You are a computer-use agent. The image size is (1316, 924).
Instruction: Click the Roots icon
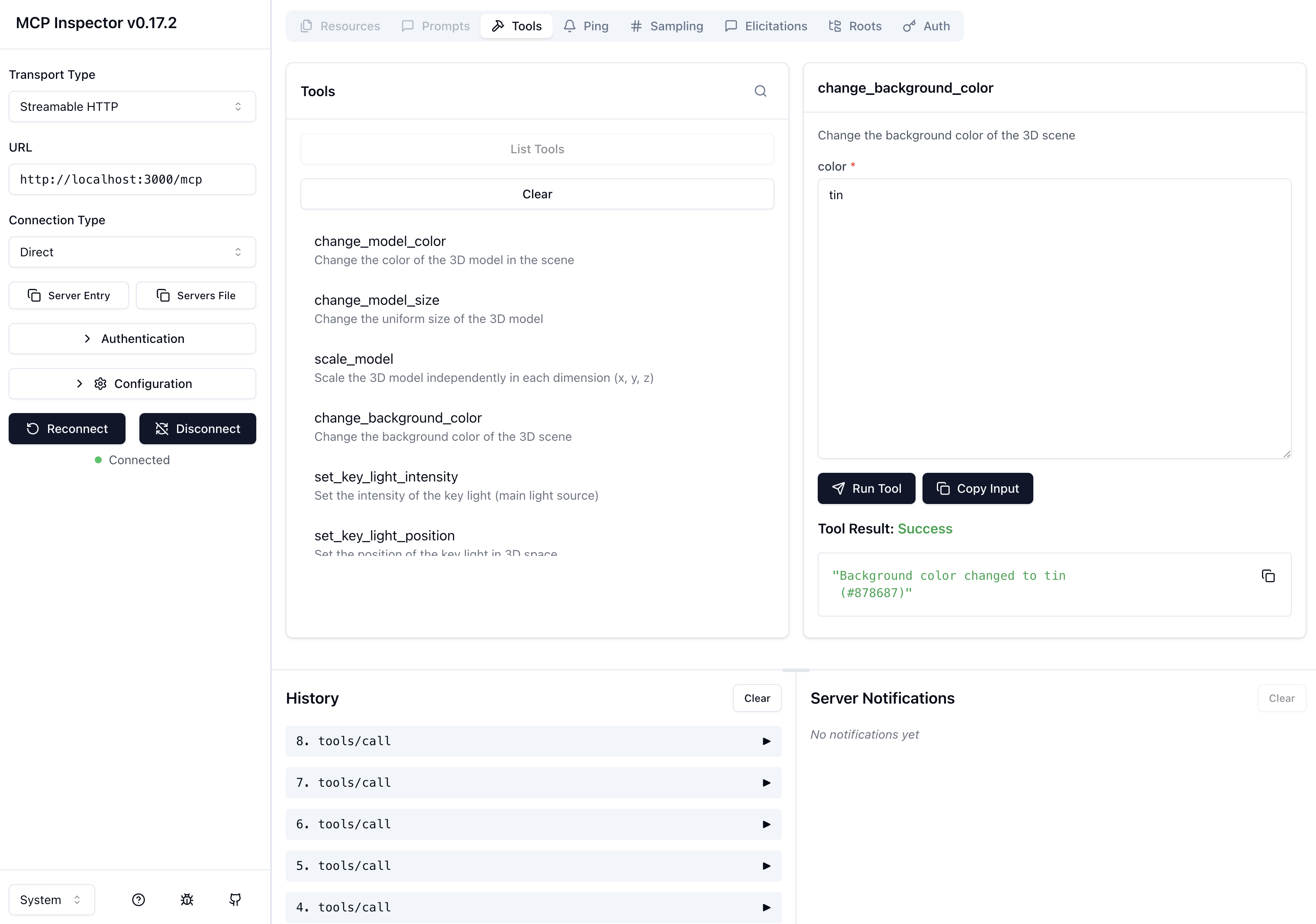point(835,26)
